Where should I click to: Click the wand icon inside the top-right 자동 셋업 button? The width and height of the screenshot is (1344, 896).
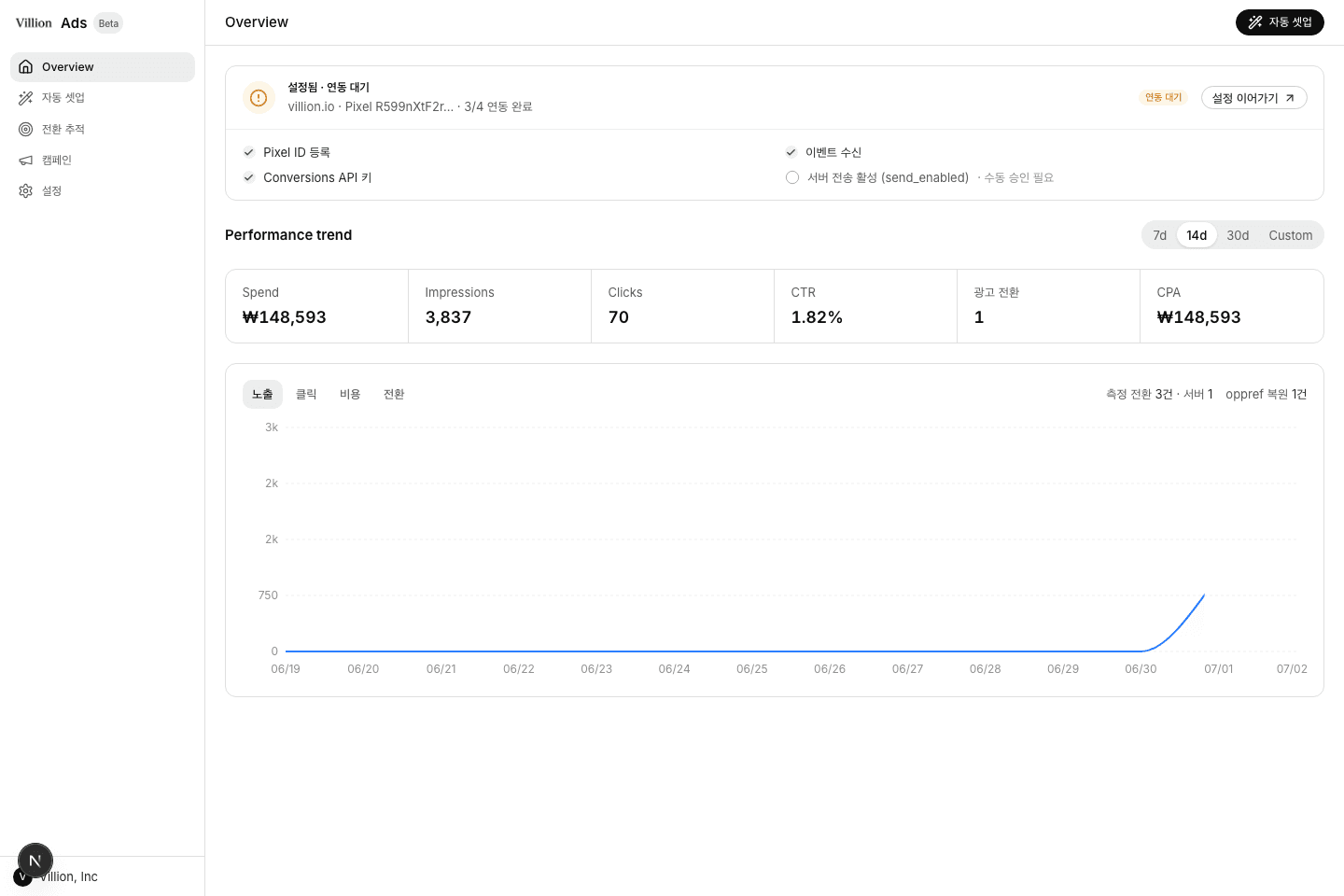click(1255, 22)
